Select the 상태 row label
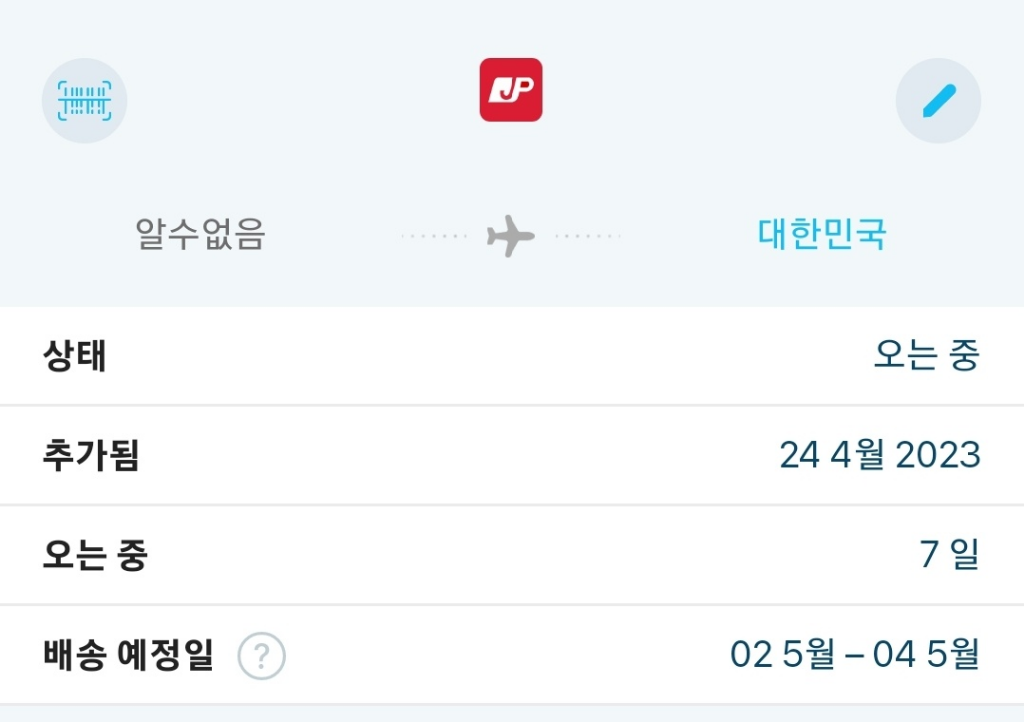Screen dimensions: 1024x722 pos(75,356)
